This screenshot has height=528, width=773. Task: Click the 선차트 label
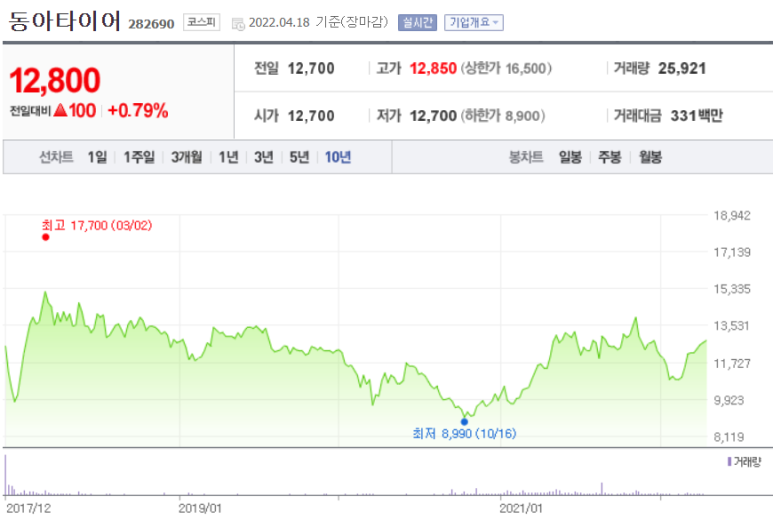point(56,157)
